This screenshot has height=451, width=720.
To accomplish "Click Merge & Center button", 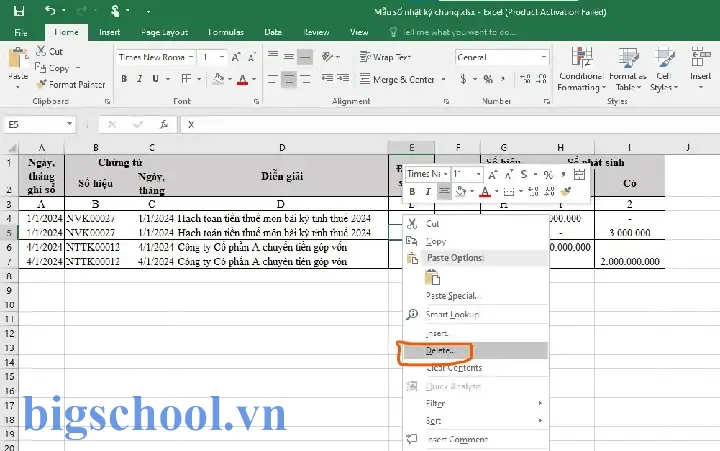I will click(x=397, y=79).
